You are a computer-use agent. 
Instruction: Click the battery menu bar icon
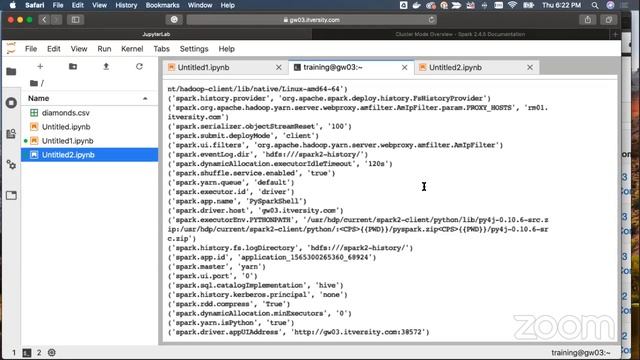[529, 5]
